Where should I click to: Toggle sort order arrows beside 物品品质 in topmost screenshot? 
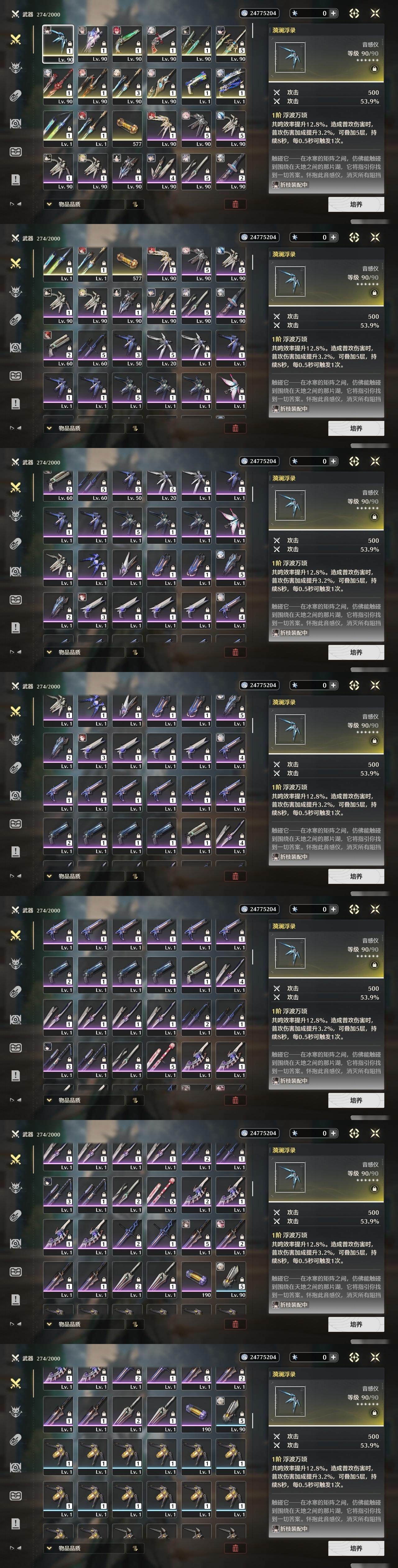tap(135, 204)
